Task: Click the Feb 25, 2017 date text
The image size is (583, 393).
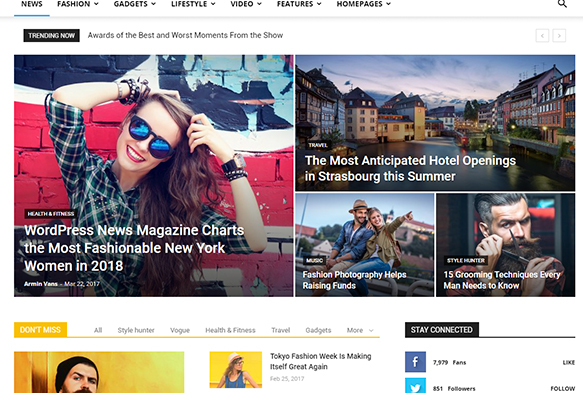Action: 287,379
